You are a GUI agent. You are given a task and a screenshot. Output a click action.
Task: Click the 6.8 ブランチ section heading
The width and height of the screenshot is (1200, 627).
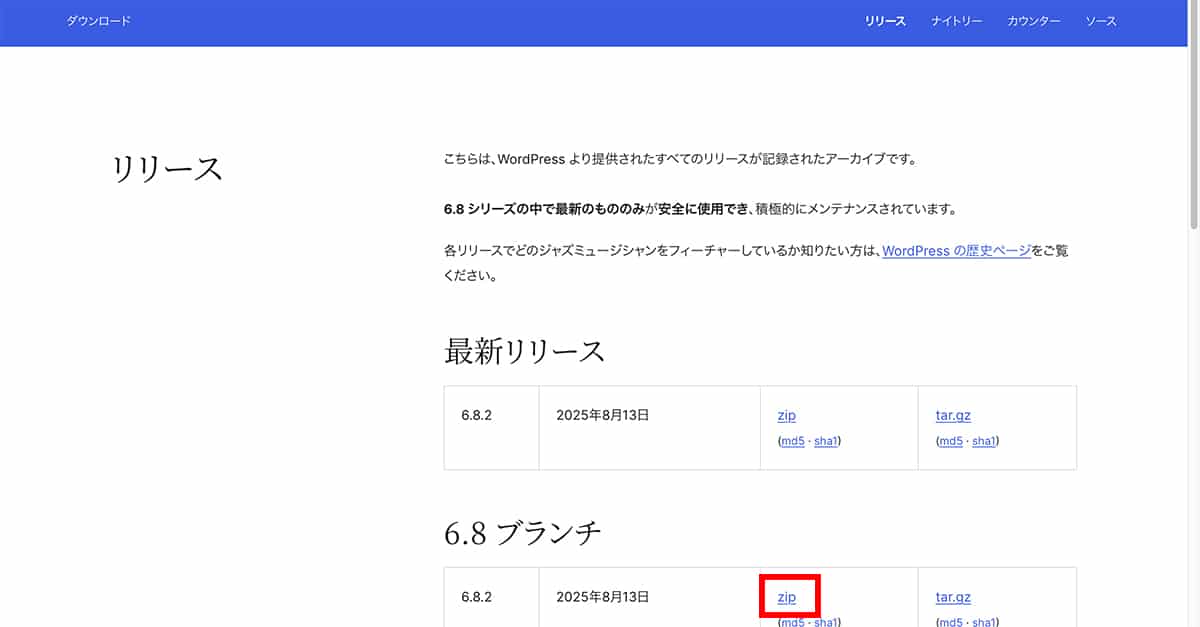click(x=523, y=533)
